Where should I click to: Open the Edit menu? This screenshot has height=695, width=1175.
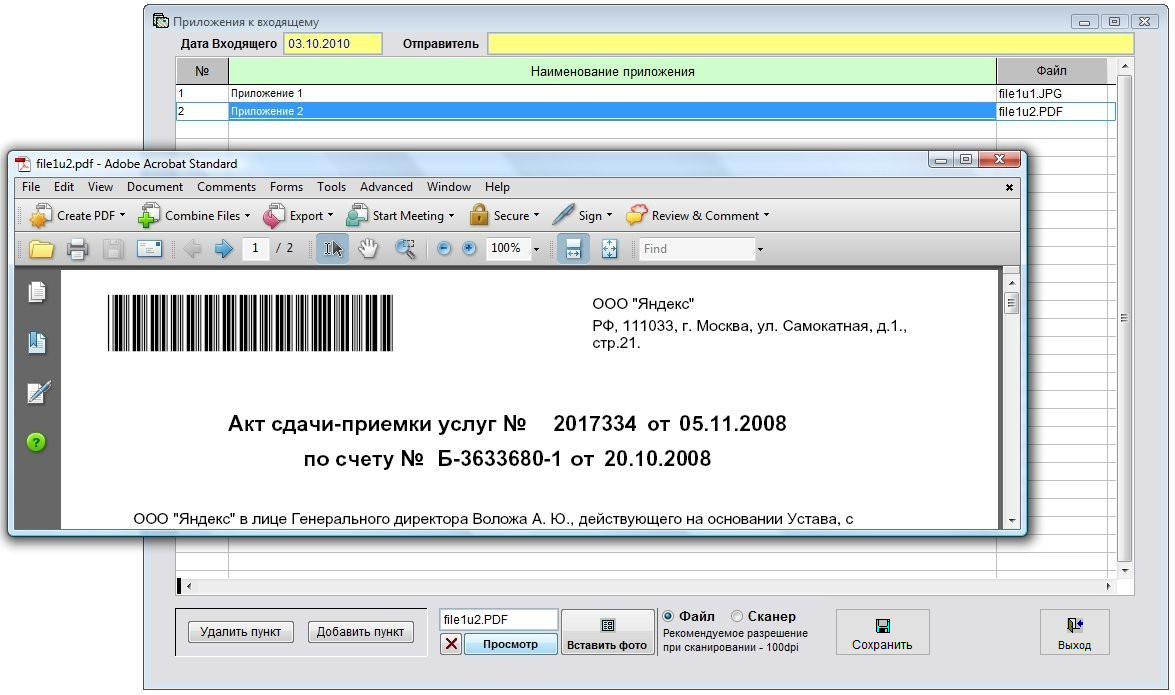tap(64, 187)
